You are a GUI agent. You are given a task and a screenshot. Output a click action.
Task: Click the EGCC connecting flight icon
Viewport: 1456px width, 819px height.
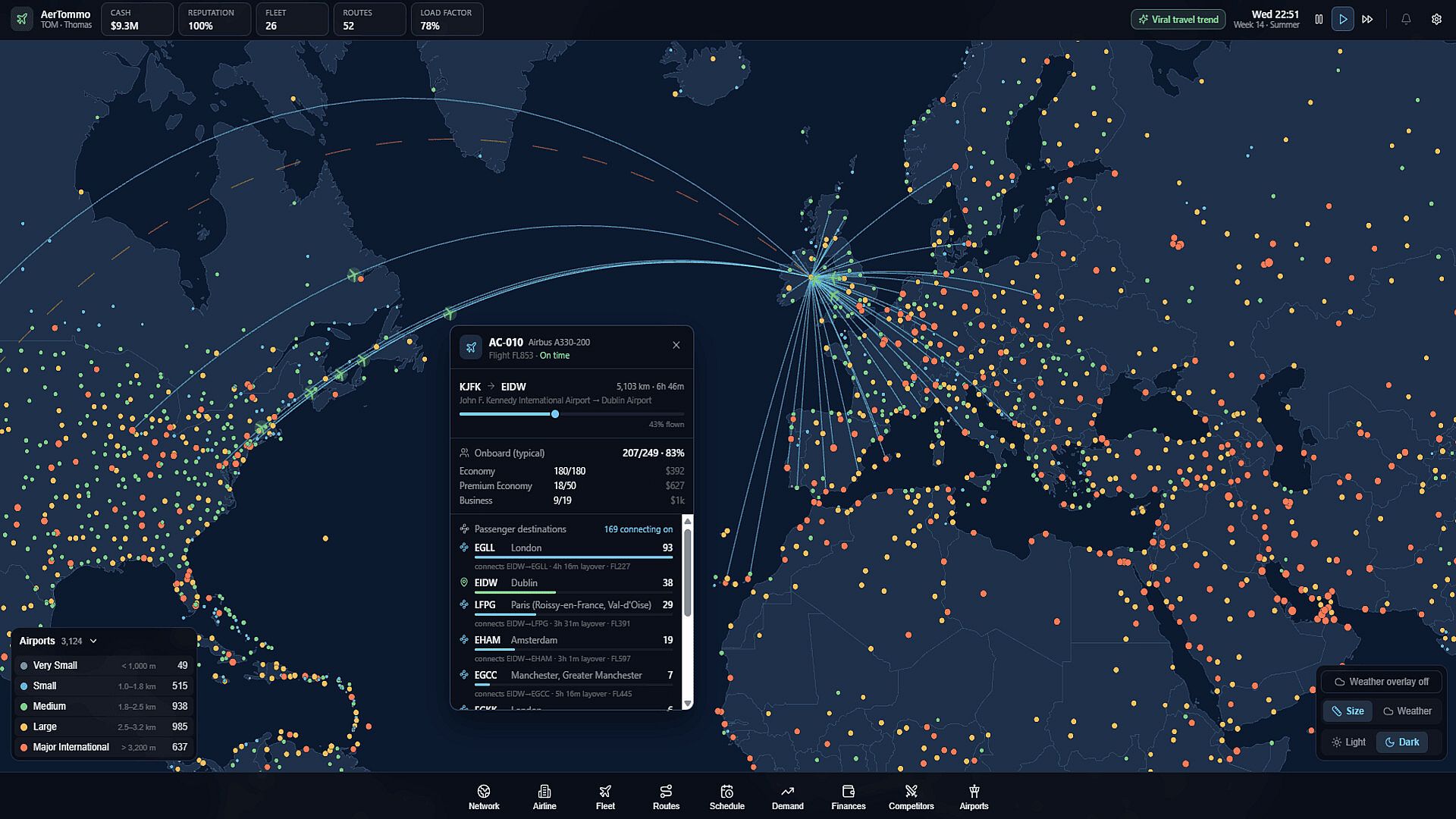point(464,674)
